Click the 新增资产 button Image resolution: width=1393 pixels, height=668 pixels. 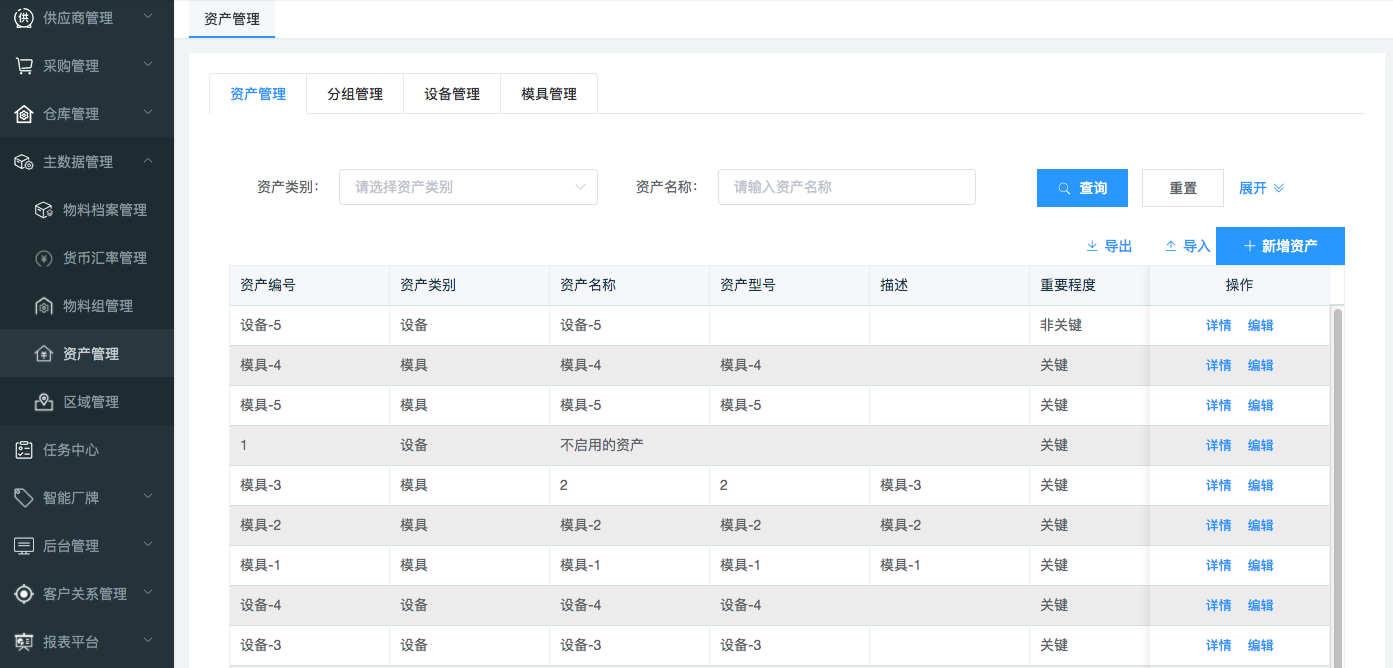tap(1280, 246)
